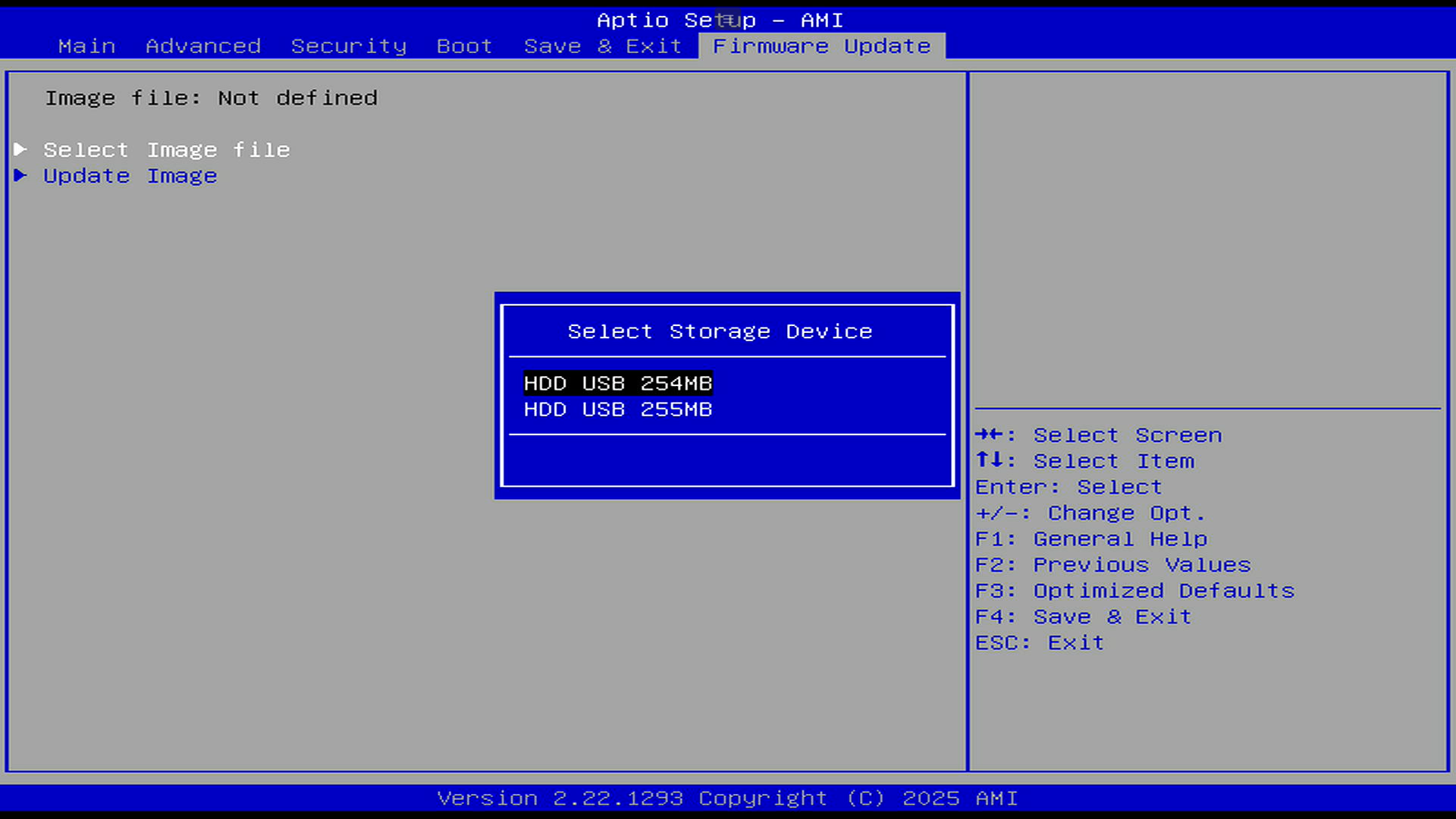Viewport: 1456px width, 819px height.
Task: Open the Save & Exit tab
Action: click(602, 46)
